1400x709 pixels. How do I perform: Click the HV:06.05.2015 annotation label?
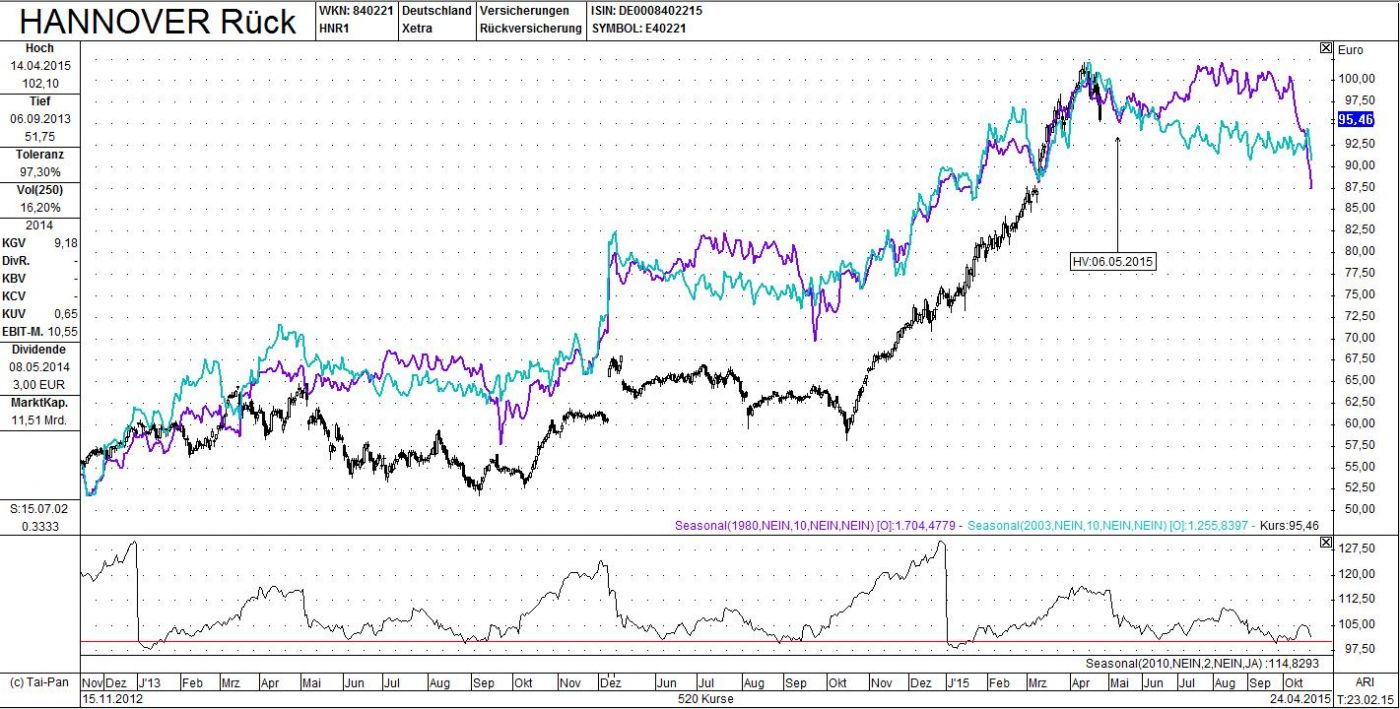tap(1113, 262)
